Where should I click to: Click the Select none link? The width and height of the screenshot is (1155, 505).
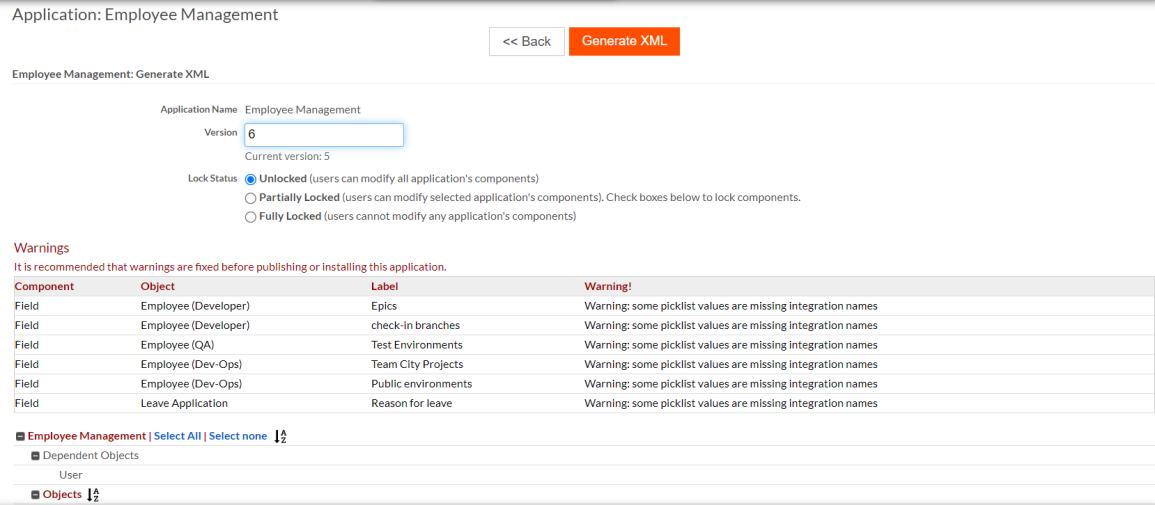(x=238, y=436)
